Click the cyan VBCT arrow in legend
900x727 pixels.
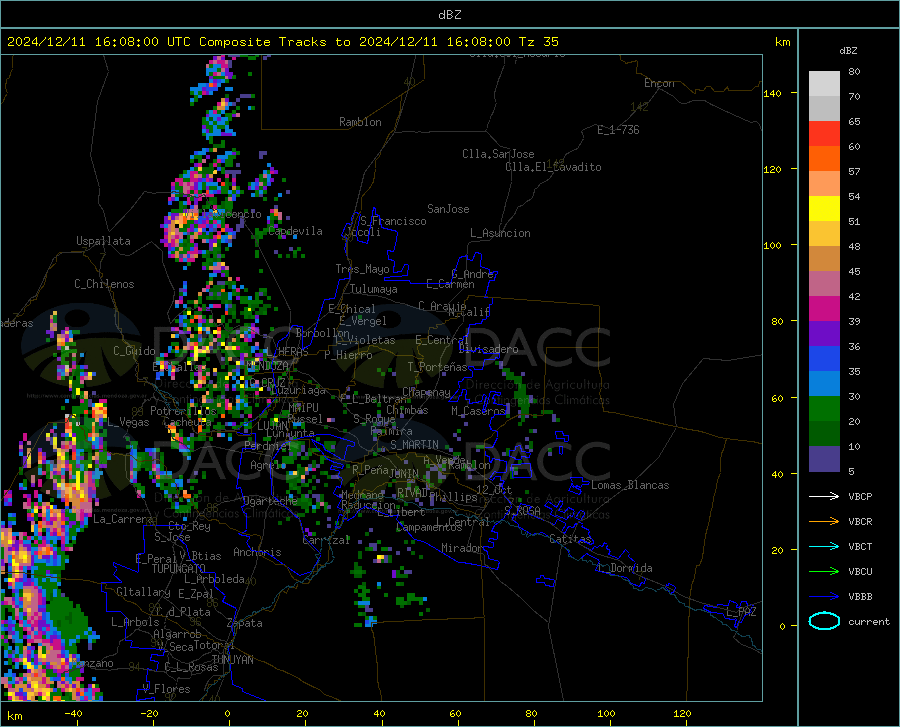pyautogui.click(x=824, y=546)
